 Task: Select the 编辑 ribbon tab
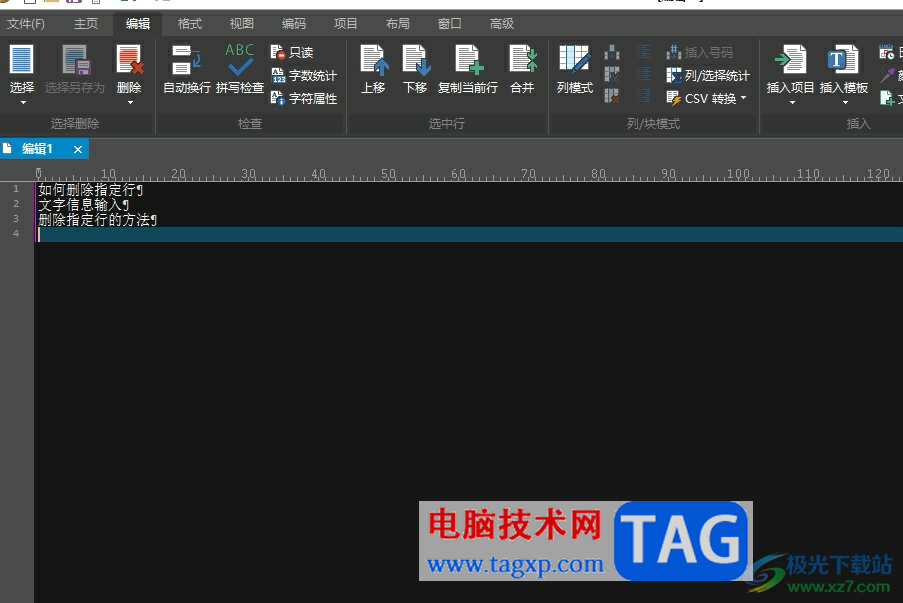[x=138, y=24]
